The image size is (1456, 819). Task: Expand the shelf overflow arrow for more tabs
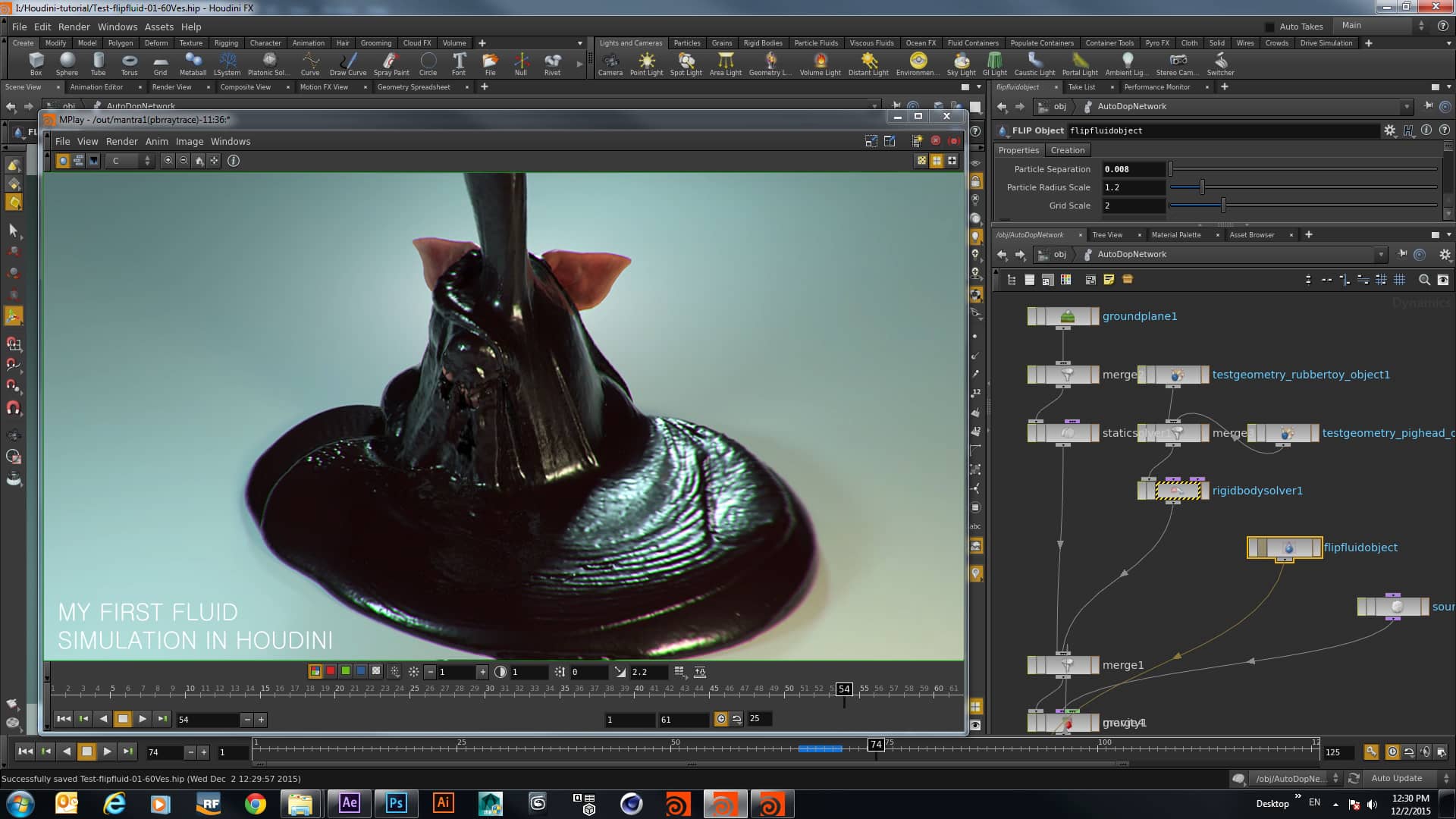tap(581, 43)
